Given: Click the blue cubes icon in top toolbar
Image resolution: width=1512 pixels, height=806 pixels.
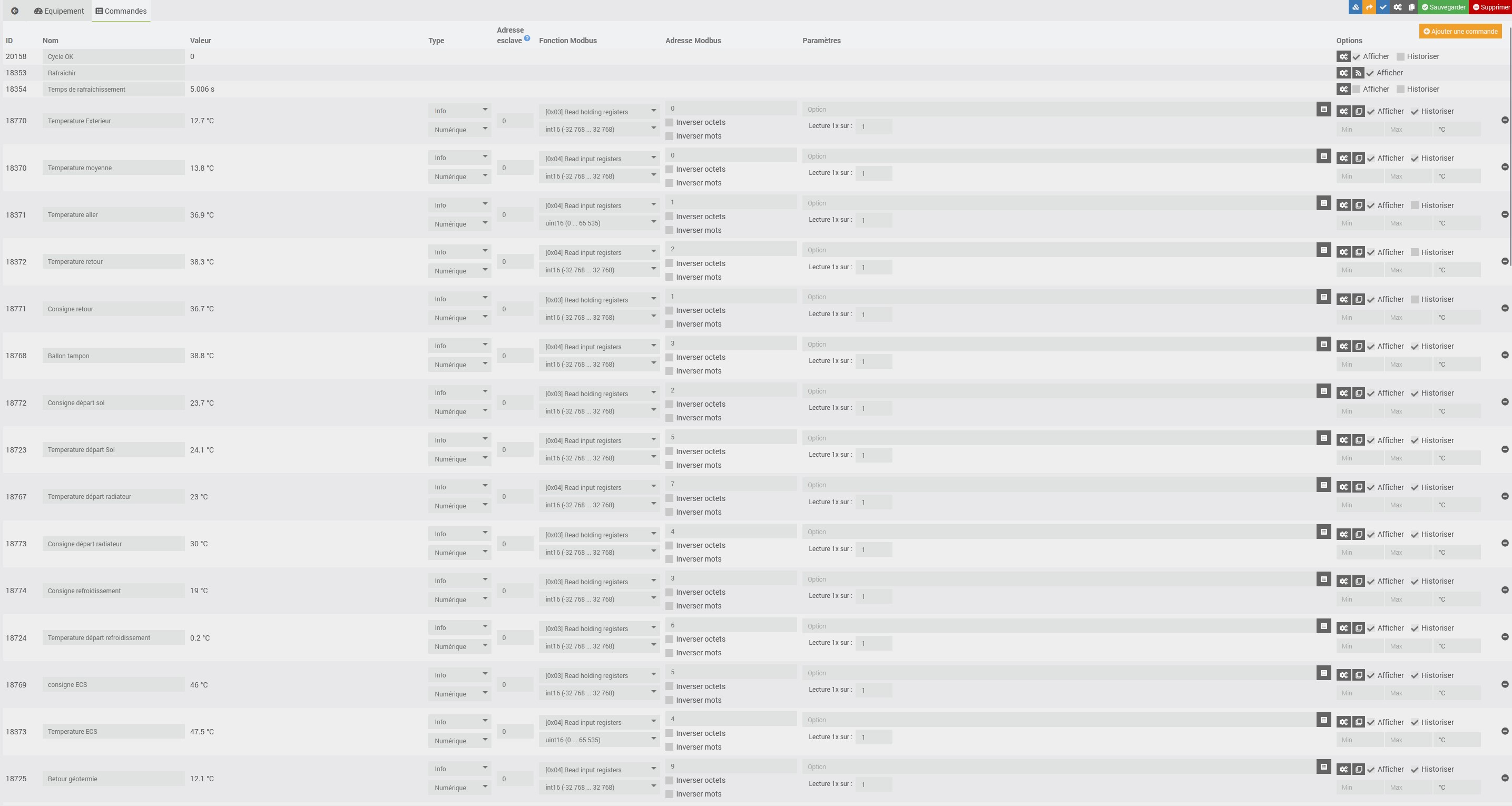Looking at the screenshot, I should tap(1356, 7).
